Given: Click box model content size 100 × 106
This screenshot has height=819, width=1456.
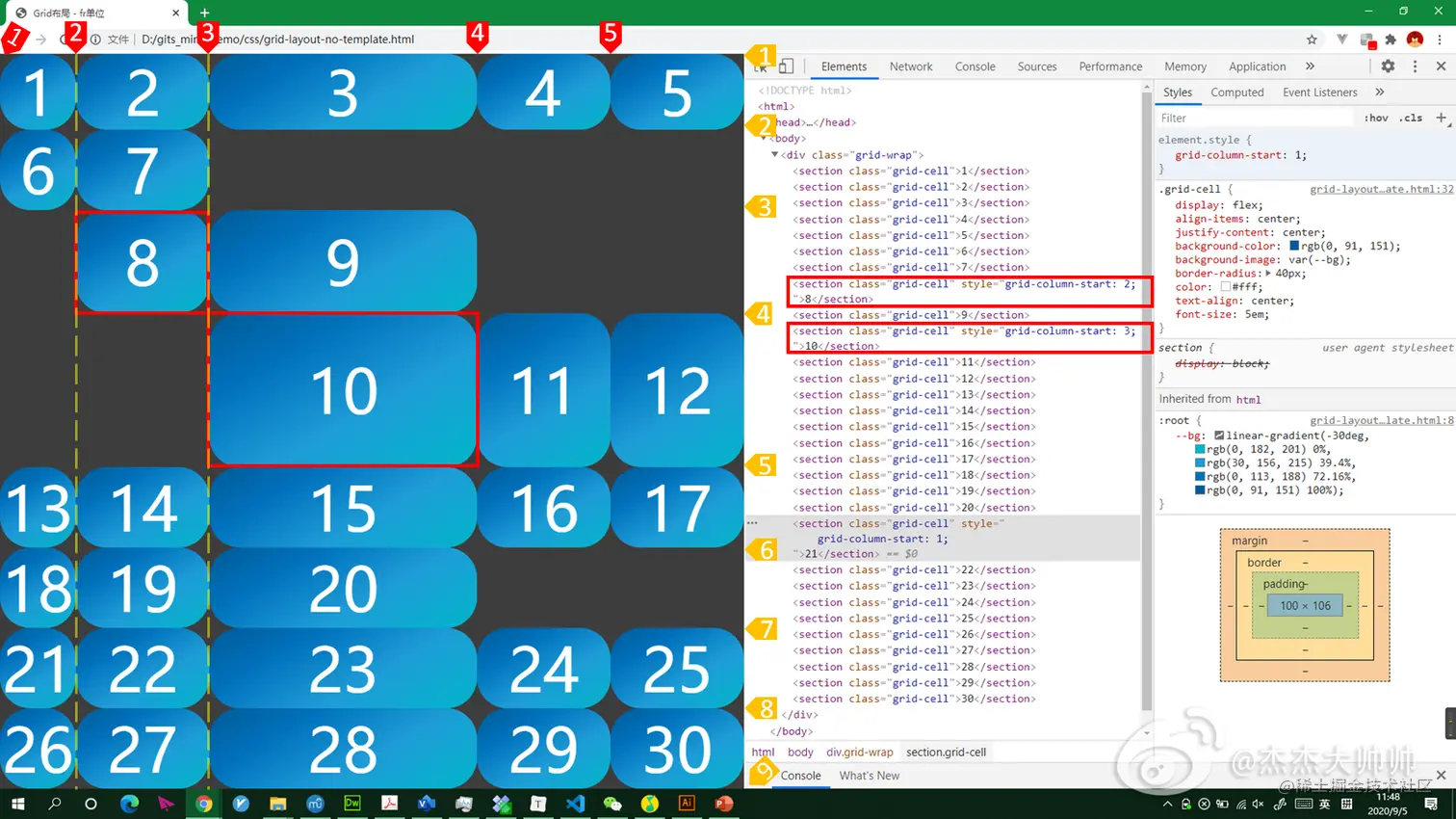Looking at the screenshot, I should (x=1305, y=605).
